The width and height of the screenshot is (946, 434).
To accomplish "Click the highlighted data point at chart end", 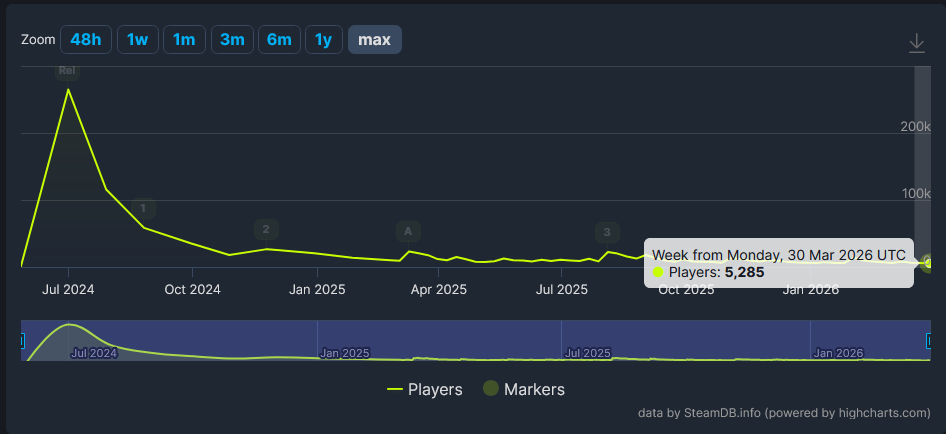I will click(x=929, y=263).
